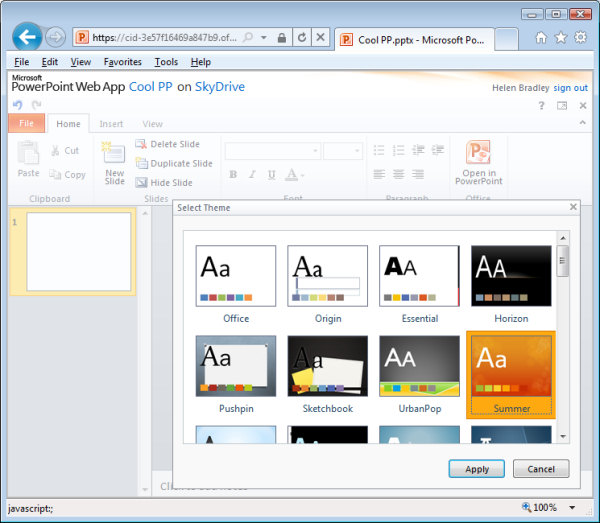Open the zoom level dropdown arrow
The height and width of the screenshot is (523, 600).
pyautogui.click(x=572, y=507)
